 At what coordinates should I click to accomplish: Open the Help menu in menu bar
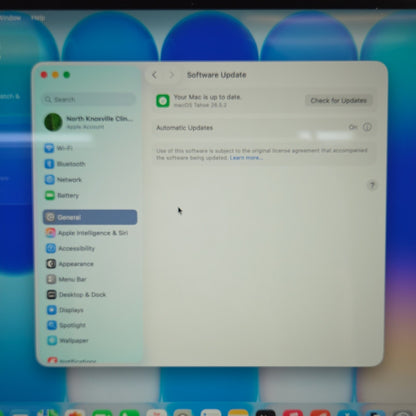38,18
